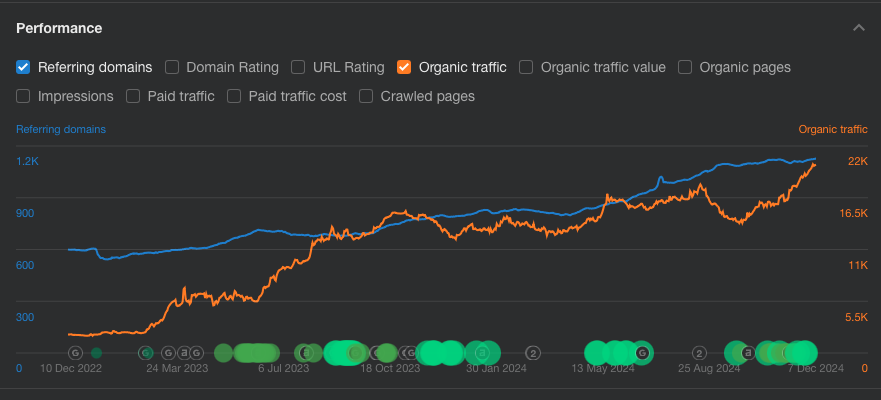Click the Performance section heading

coord(59,28)
